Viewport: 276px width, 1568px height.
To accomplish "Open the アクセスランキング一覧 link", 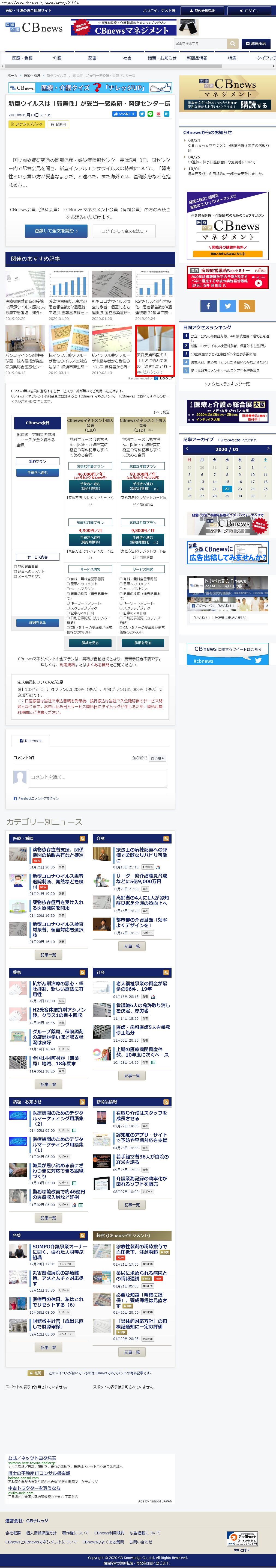I will (227, 384).
